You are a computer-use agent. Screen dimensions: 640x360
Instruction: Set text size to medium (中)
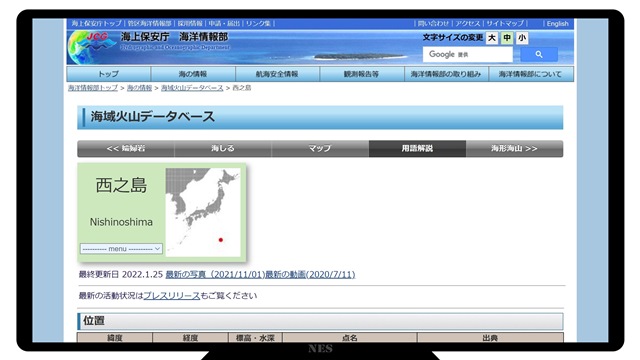507,38
